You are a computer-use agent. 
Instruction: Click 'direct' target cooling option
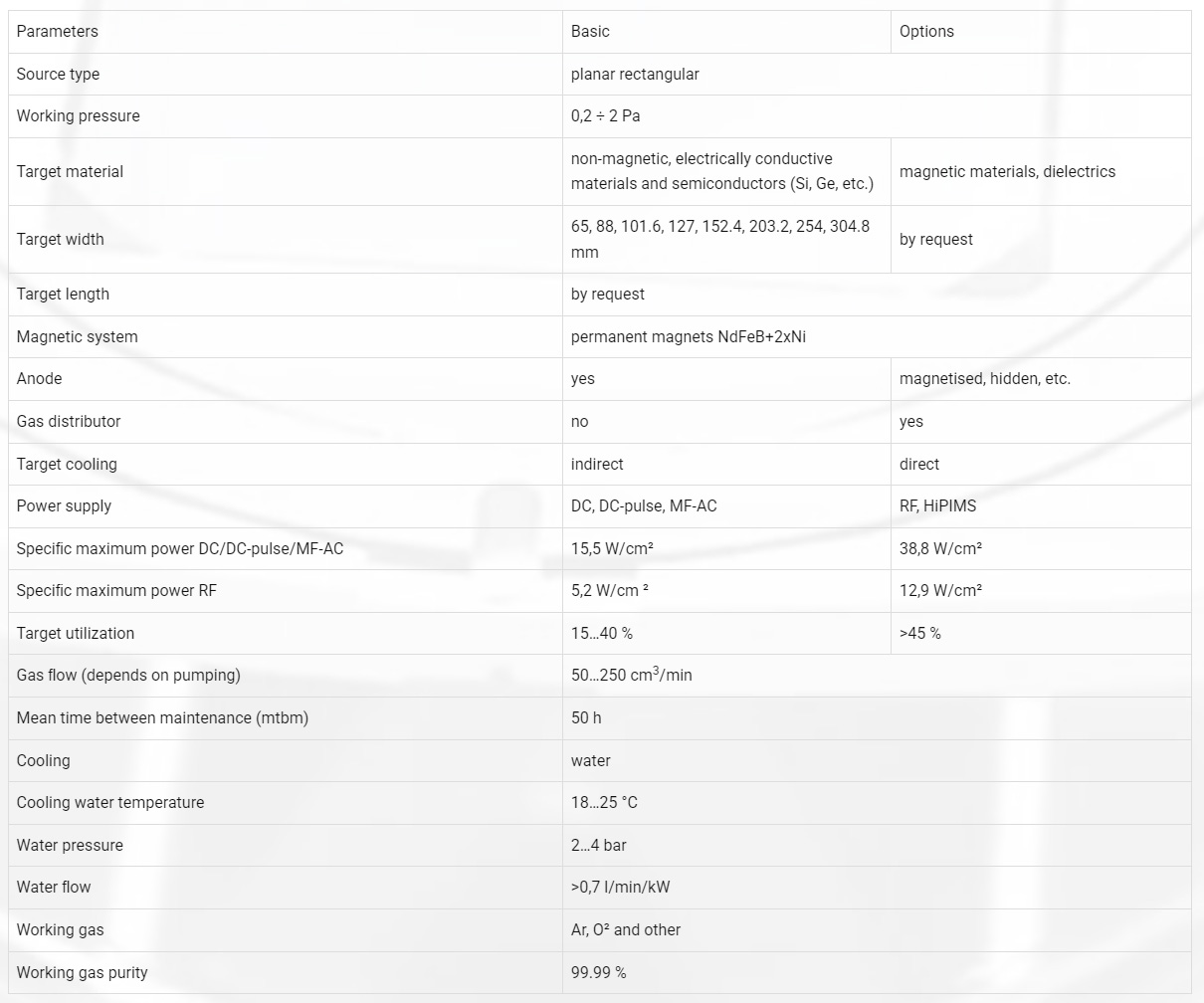click(918, 464)
